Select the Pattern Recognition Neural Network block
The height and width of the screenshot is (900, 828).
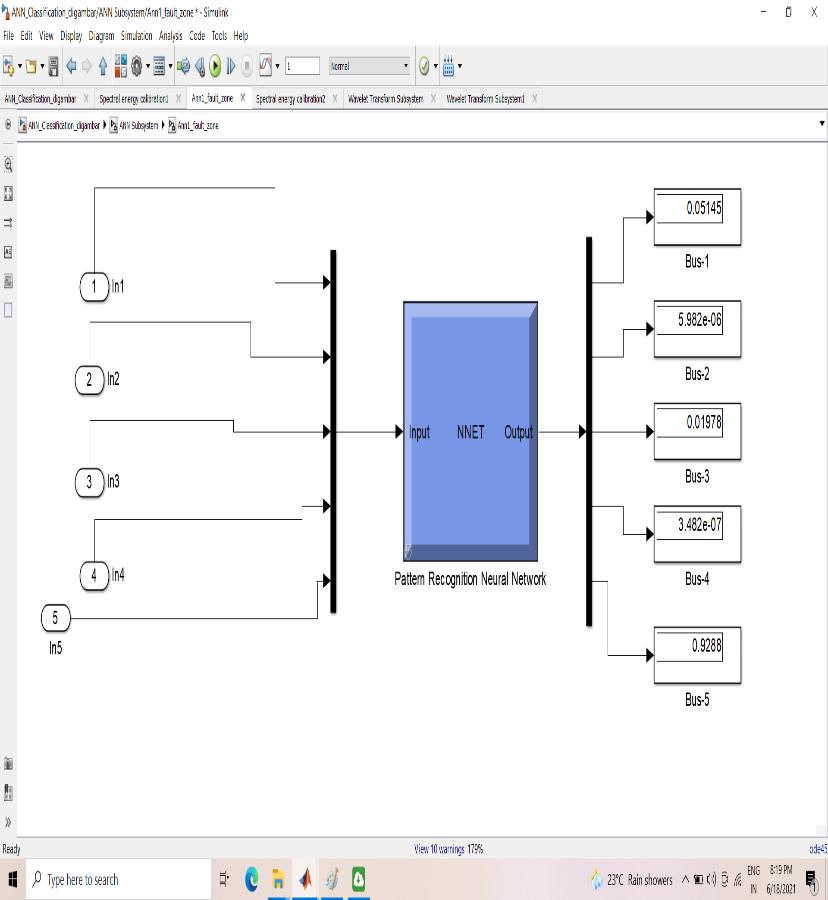tap(471, 432)
